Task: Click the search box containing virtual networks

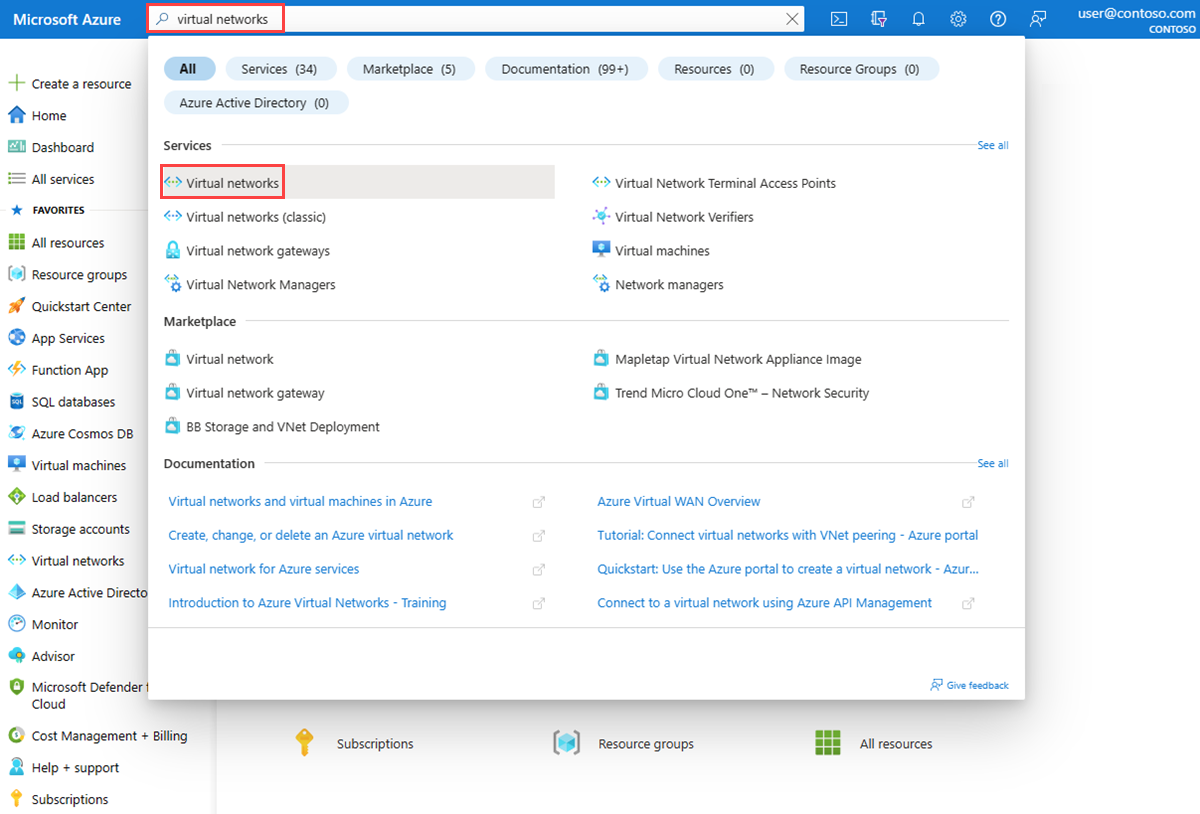Action: coord(475,19)
